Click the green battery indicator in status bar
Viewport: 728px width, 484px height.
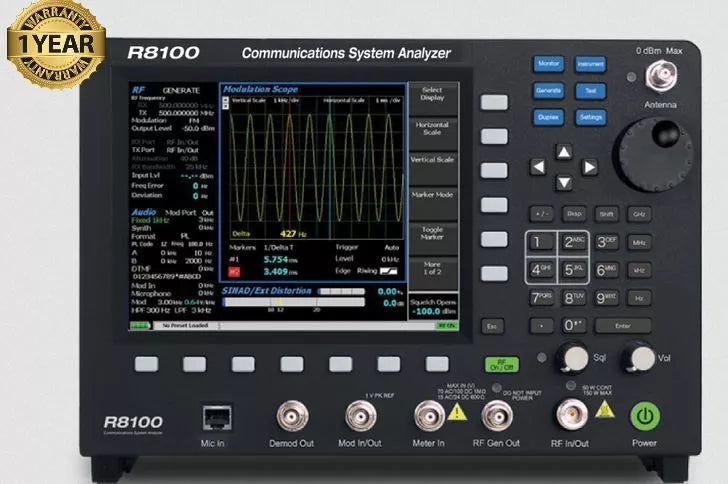click(140, 326)
